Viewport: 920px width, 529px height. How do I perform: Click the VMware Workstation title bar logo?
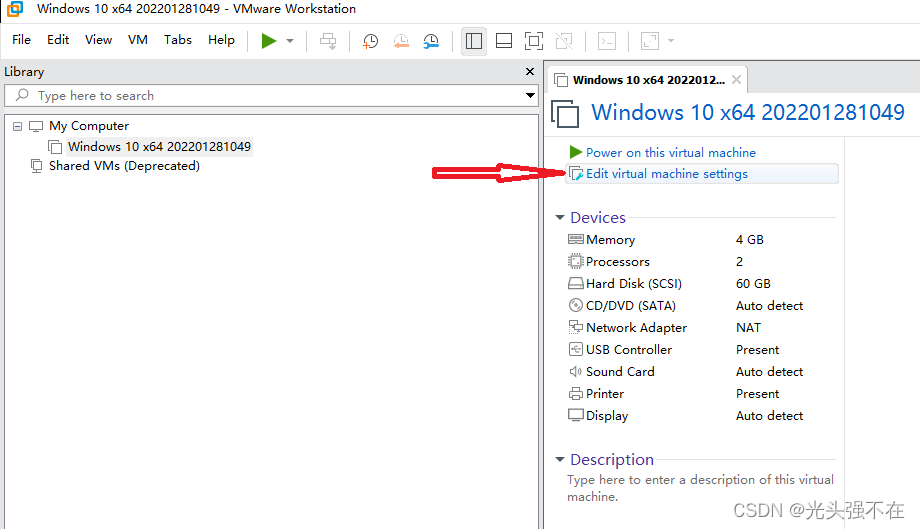[x=15, y=9]
